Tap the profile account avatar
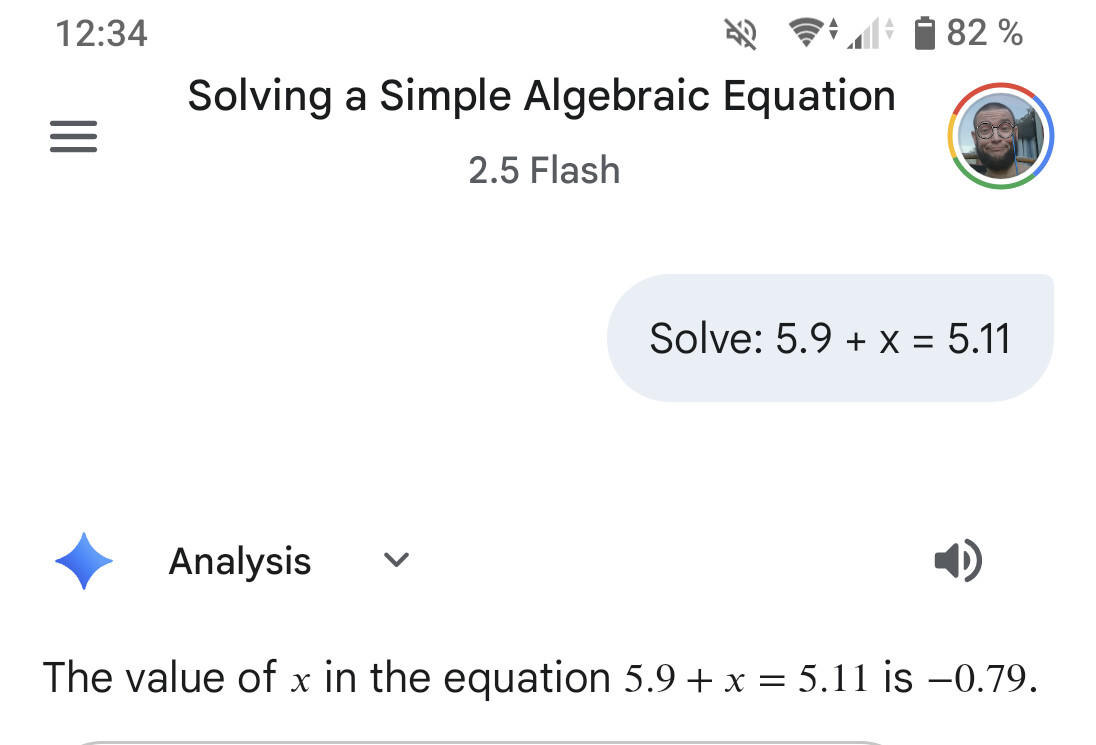The image size is (1096, 745). pos(1000,136)
